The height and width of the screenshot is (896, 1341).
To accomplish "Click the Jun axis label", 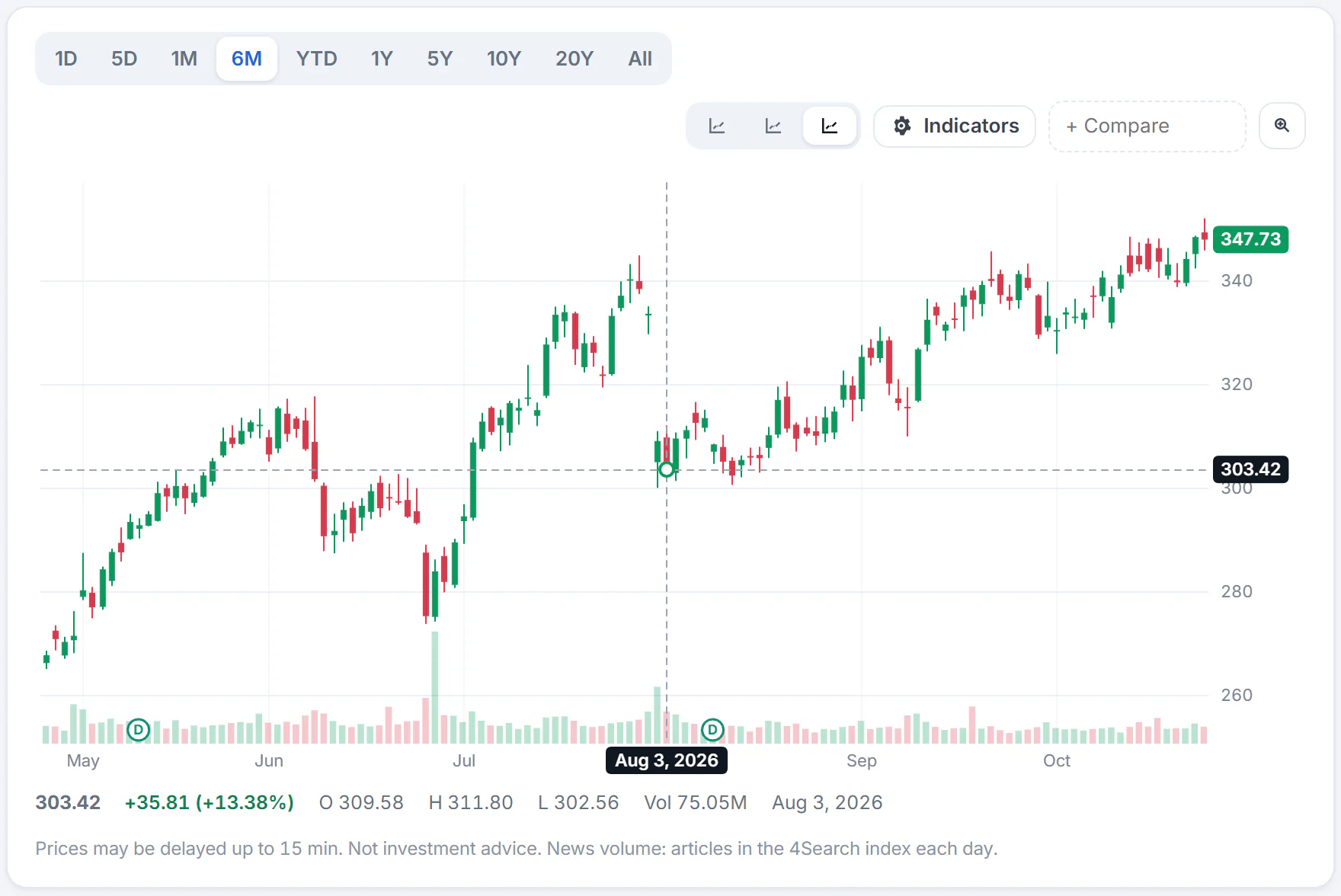I will pyautogui.click(x=269, y=760).
